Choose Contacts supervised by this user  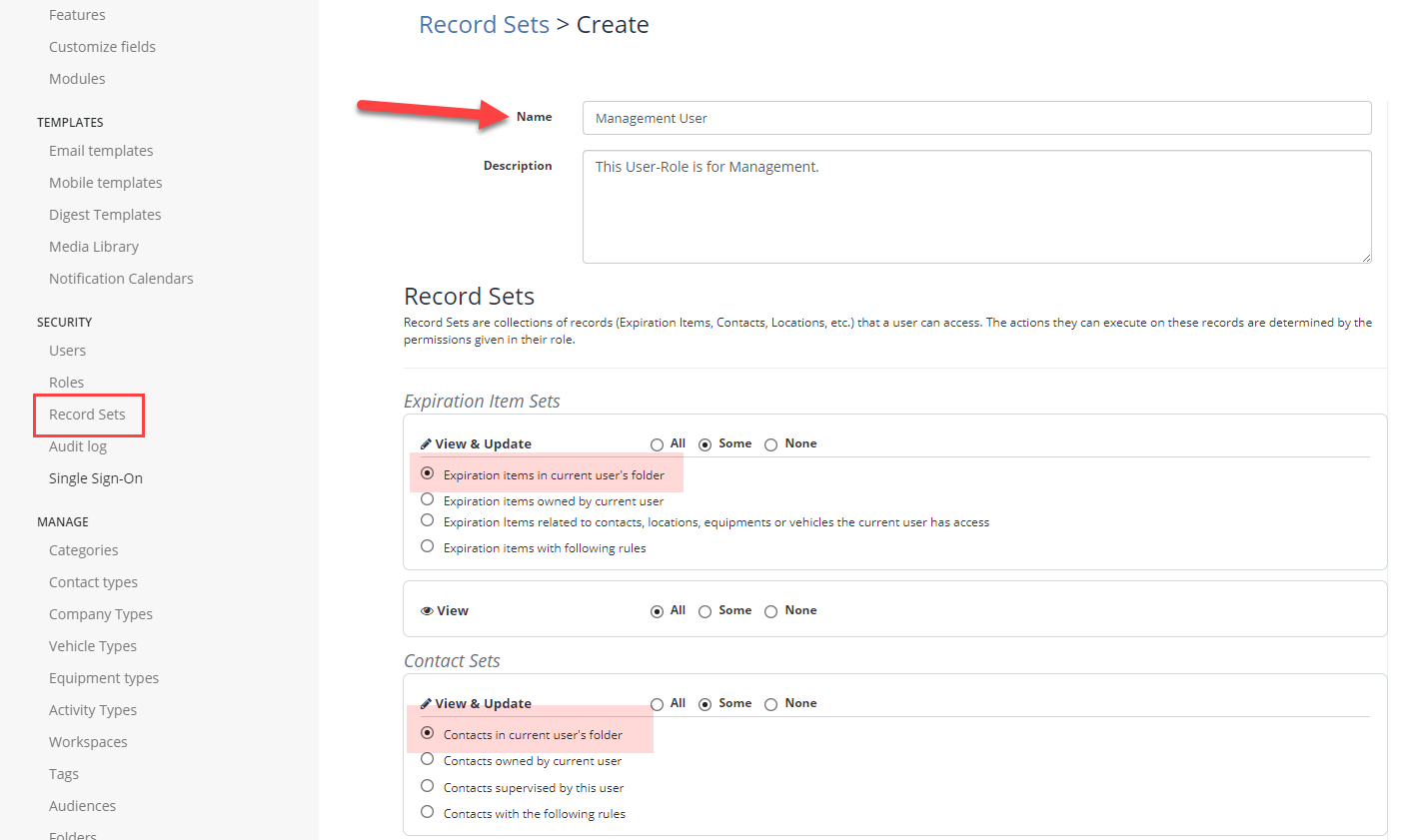[x=427, y=786]
